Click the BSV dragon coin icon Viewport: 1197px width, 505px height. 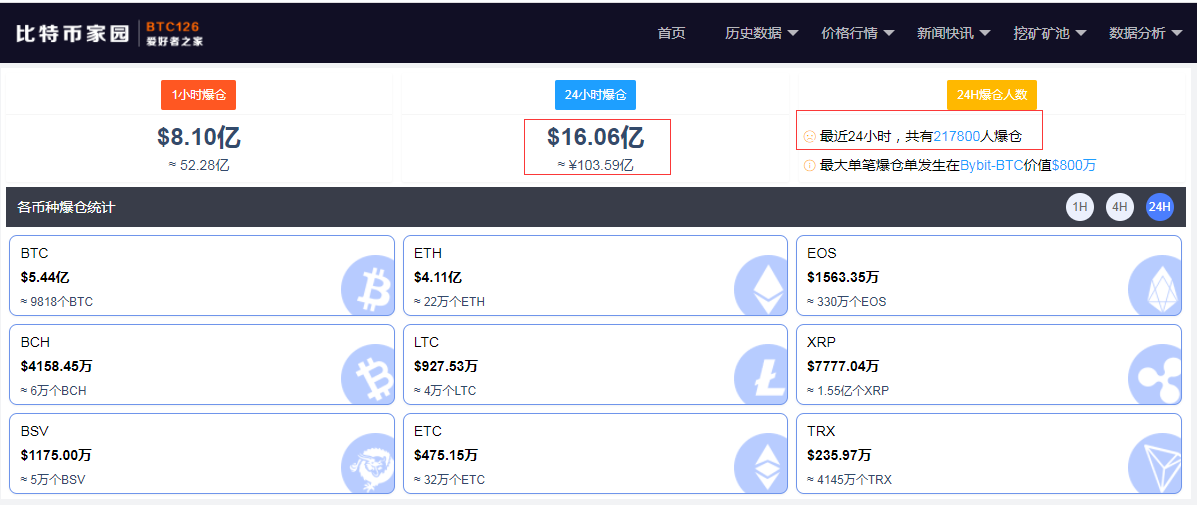tap(368, 465)
